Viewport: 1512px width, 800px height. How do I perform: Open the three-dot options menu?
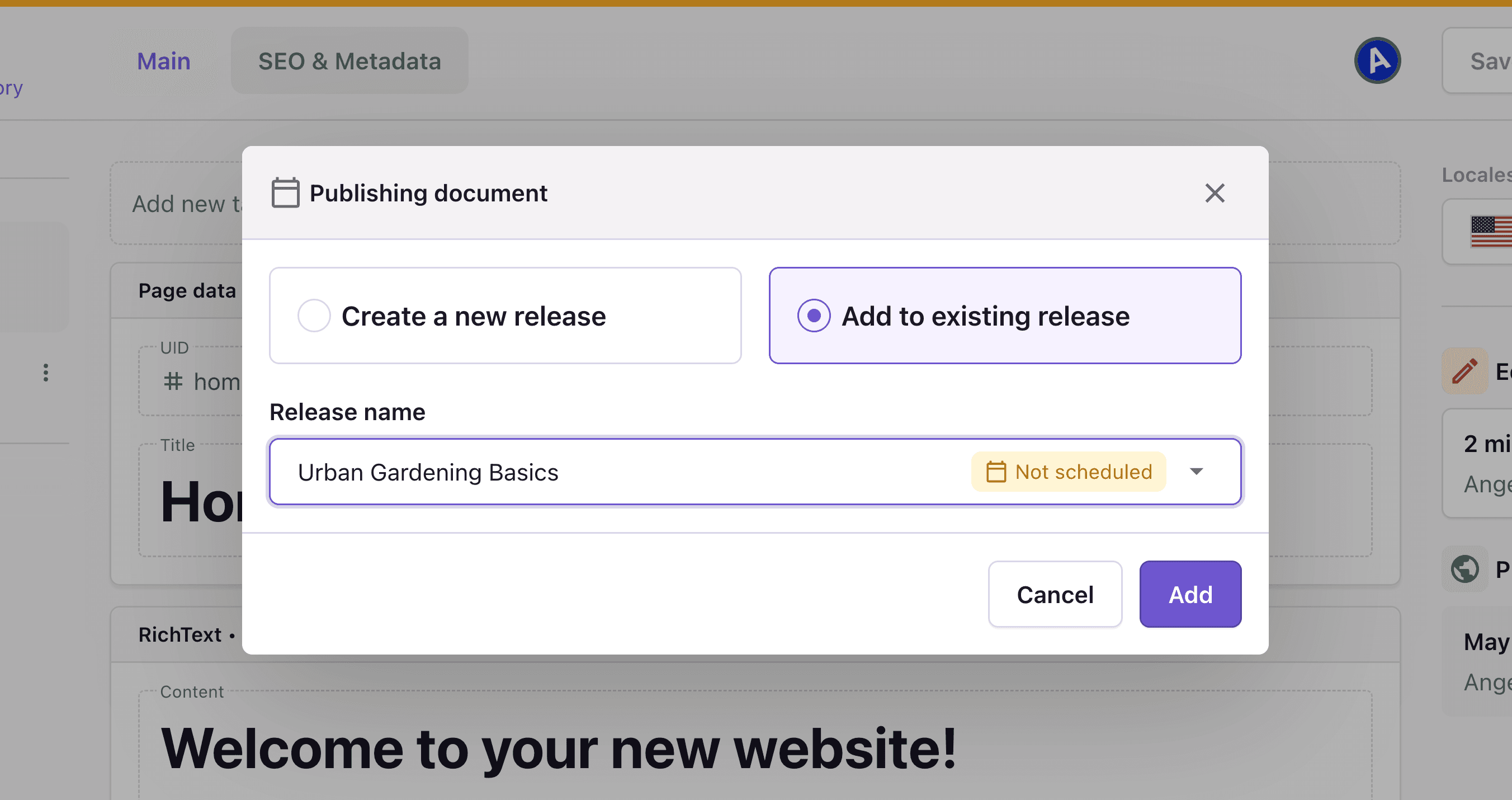point(46,373)
